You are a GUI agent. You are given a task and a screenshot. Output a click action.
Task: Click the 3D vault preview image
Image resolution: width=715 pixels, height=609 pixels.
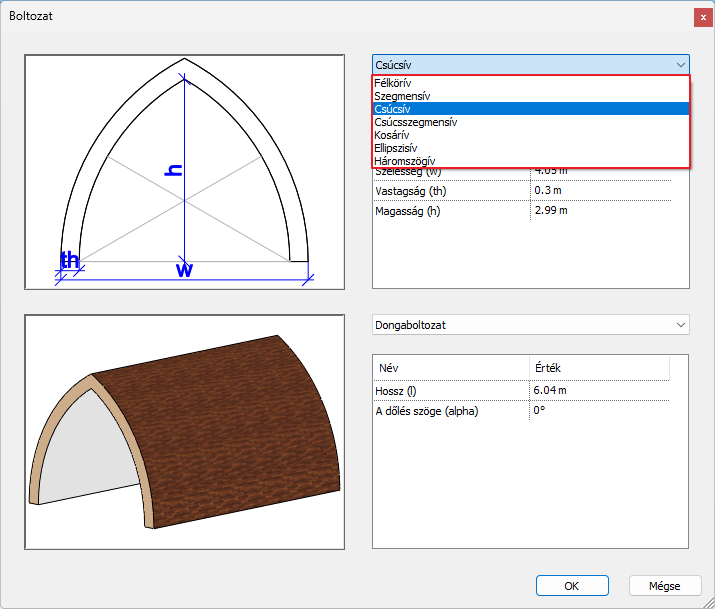184,432
